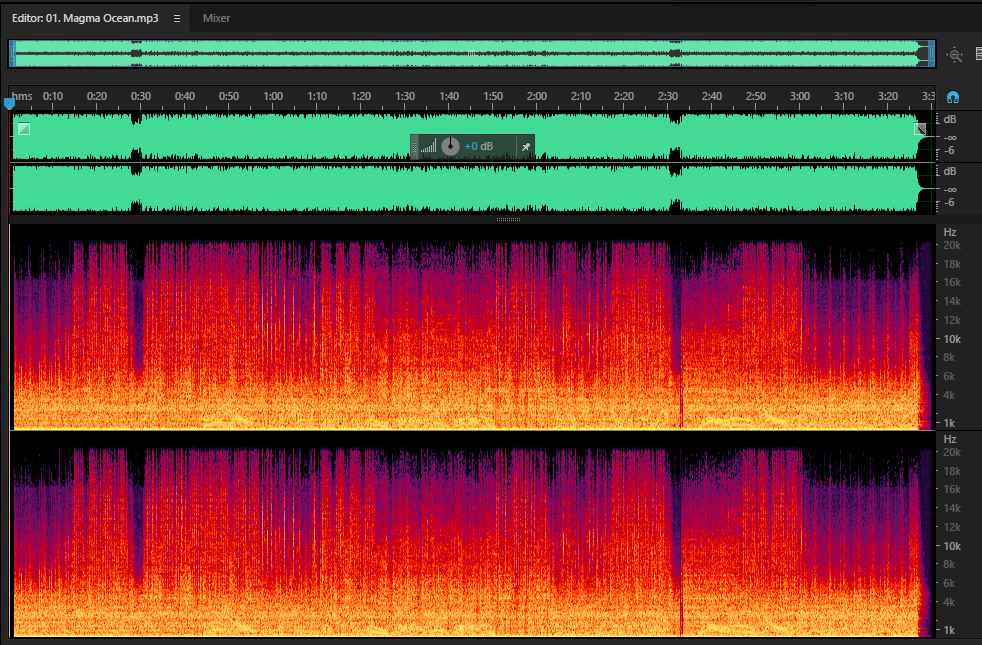Click the right handle of the overview navigator
982x645 pixels.
pos(931,54)
